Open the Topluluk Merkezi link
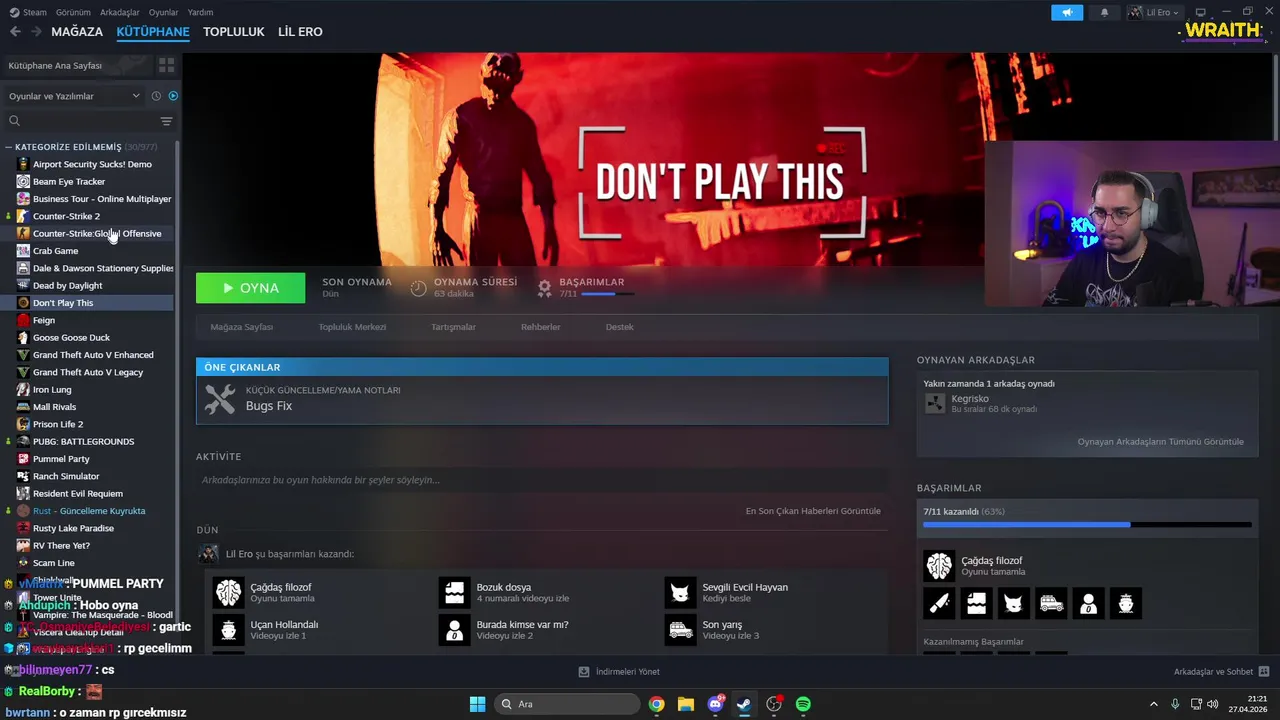1280x720 pixels. (x=352, y=327)
